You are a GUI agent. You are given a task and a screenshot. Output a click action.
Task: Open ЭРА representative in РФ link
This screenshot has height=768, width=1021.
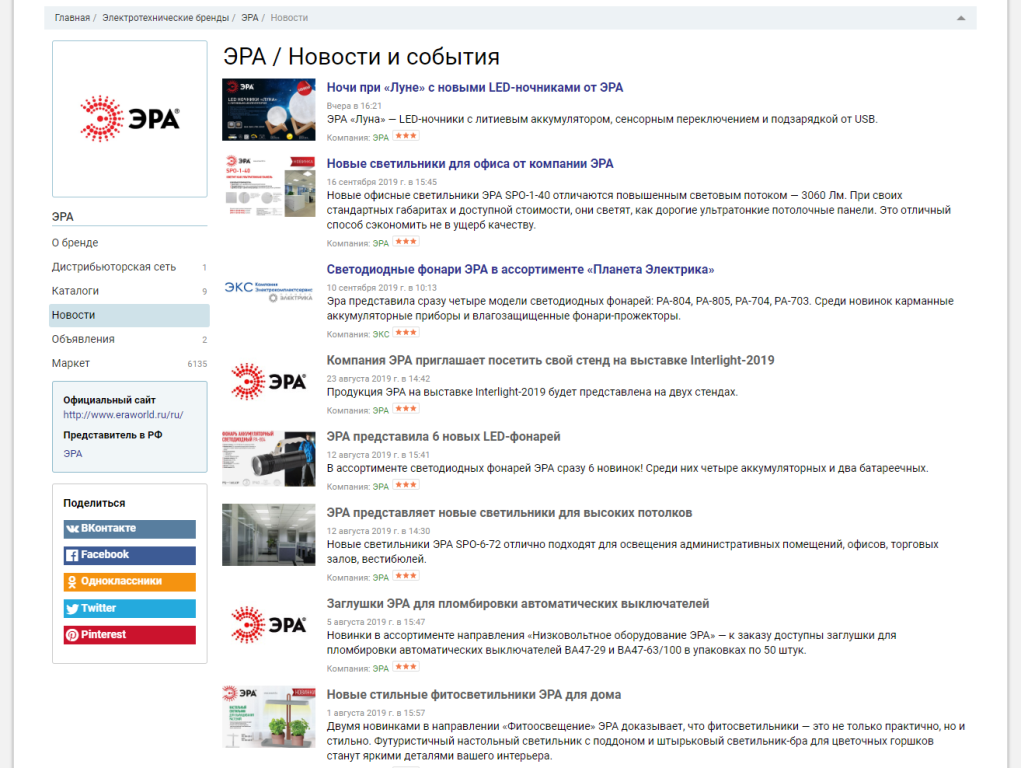(x=73, y=454)
